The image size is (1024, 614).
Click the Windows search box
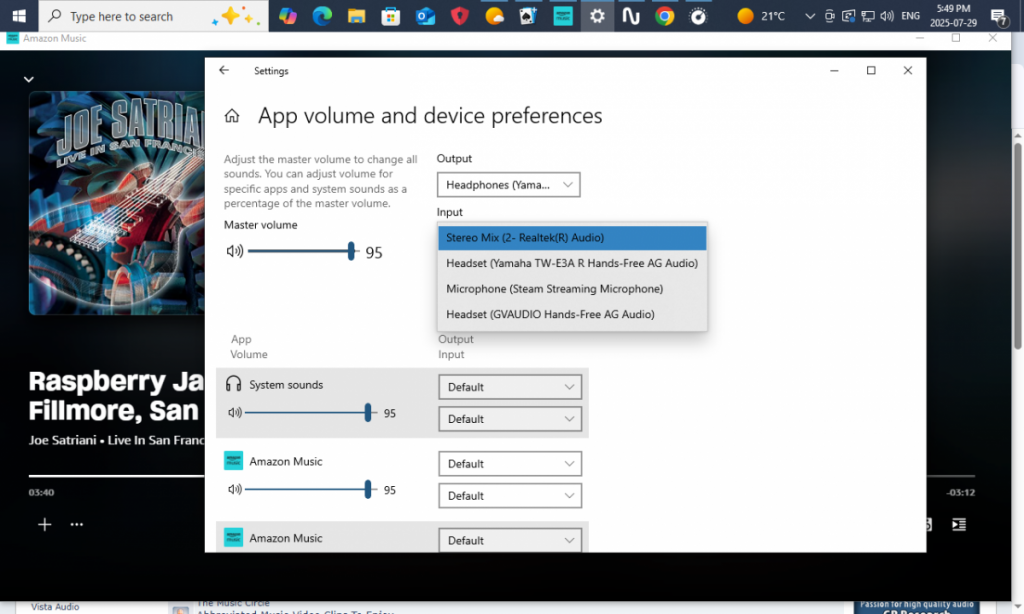point(153,16)
